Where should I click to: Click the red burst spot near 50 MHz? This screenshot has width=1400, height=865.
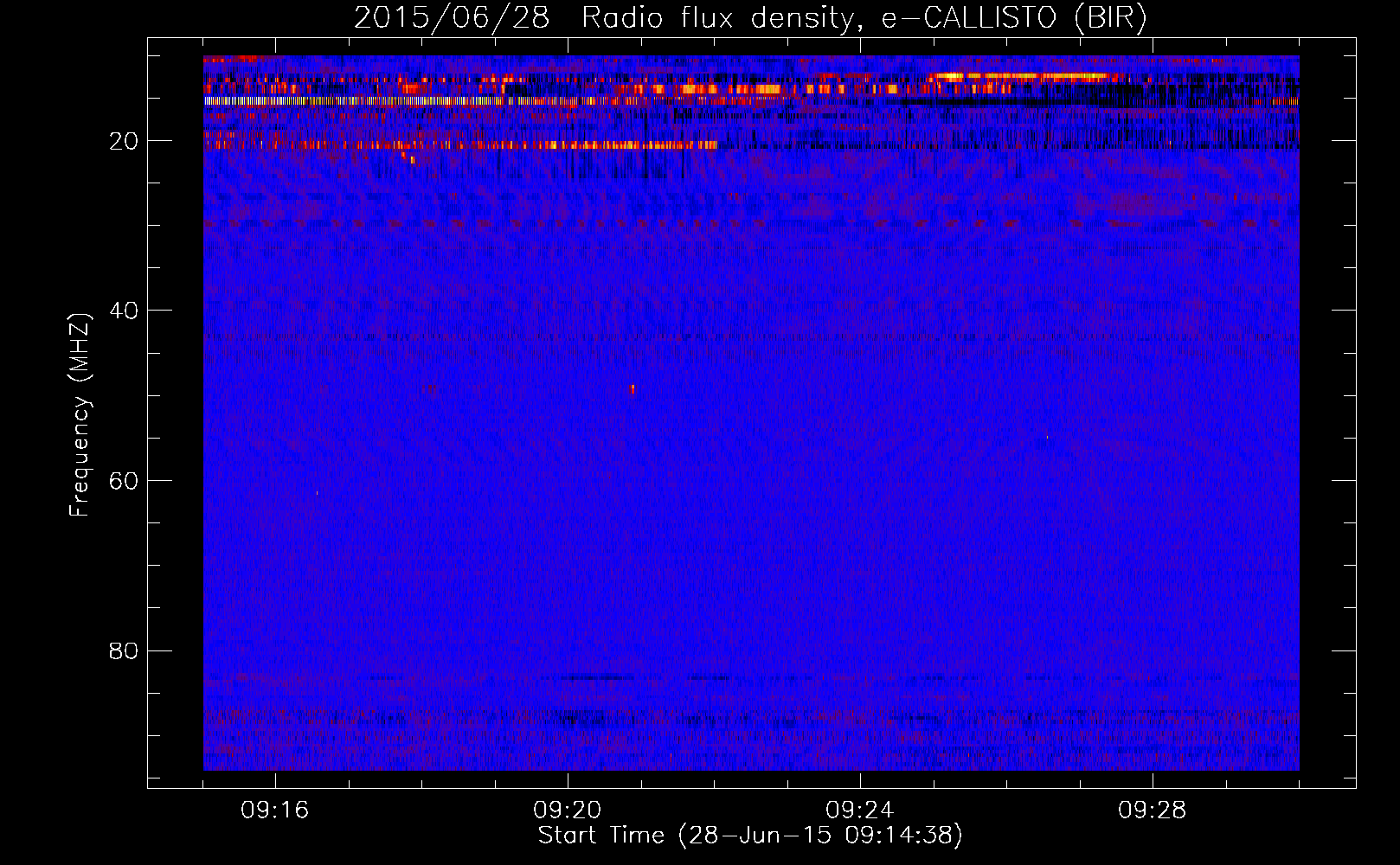tap(633, 389)
